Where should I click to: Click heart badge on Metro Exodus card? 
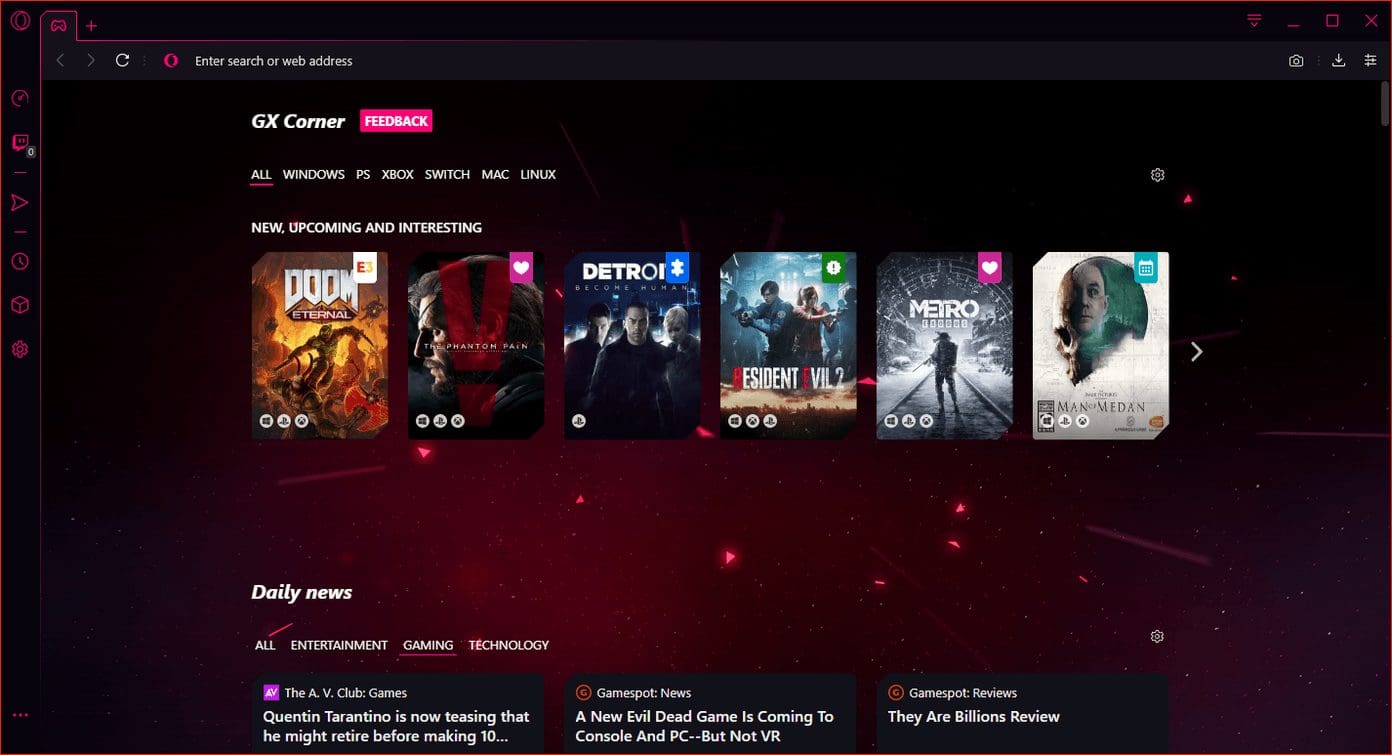pyautogui.click(x=989, y=267)
